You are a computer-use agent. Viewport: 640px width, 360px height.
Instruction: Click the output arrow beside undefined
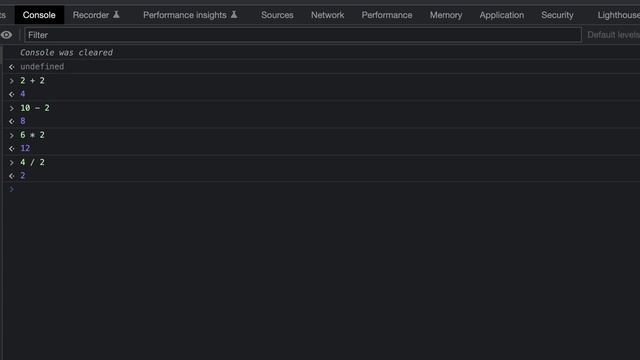pos(11,67)
